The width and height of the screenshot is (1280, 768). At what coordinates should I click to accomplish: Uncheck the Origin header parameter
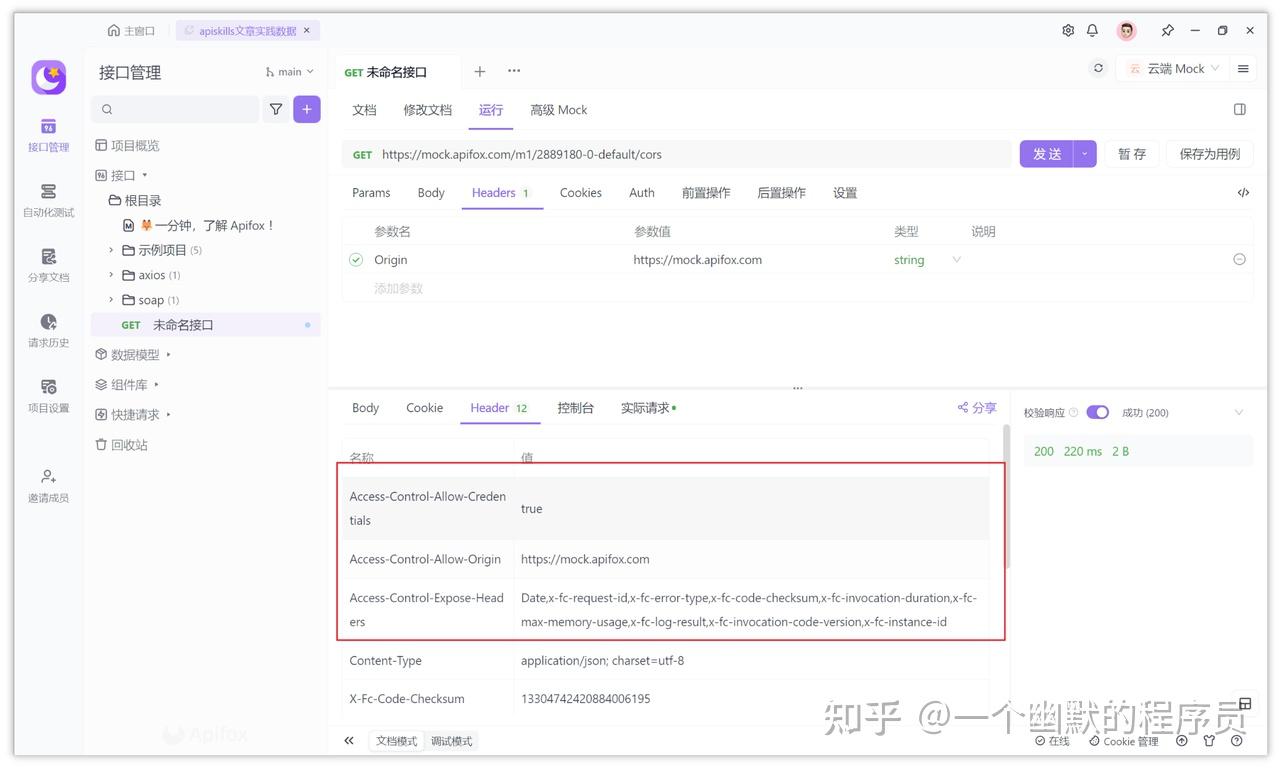(x=355, y=259)
